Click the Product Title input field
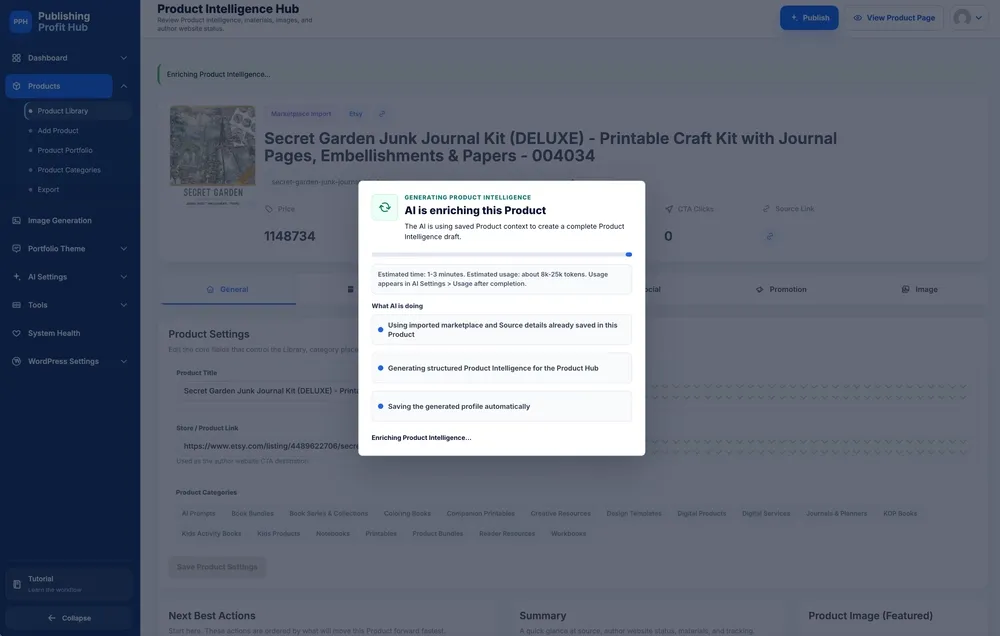 click(x=571, y=391)
